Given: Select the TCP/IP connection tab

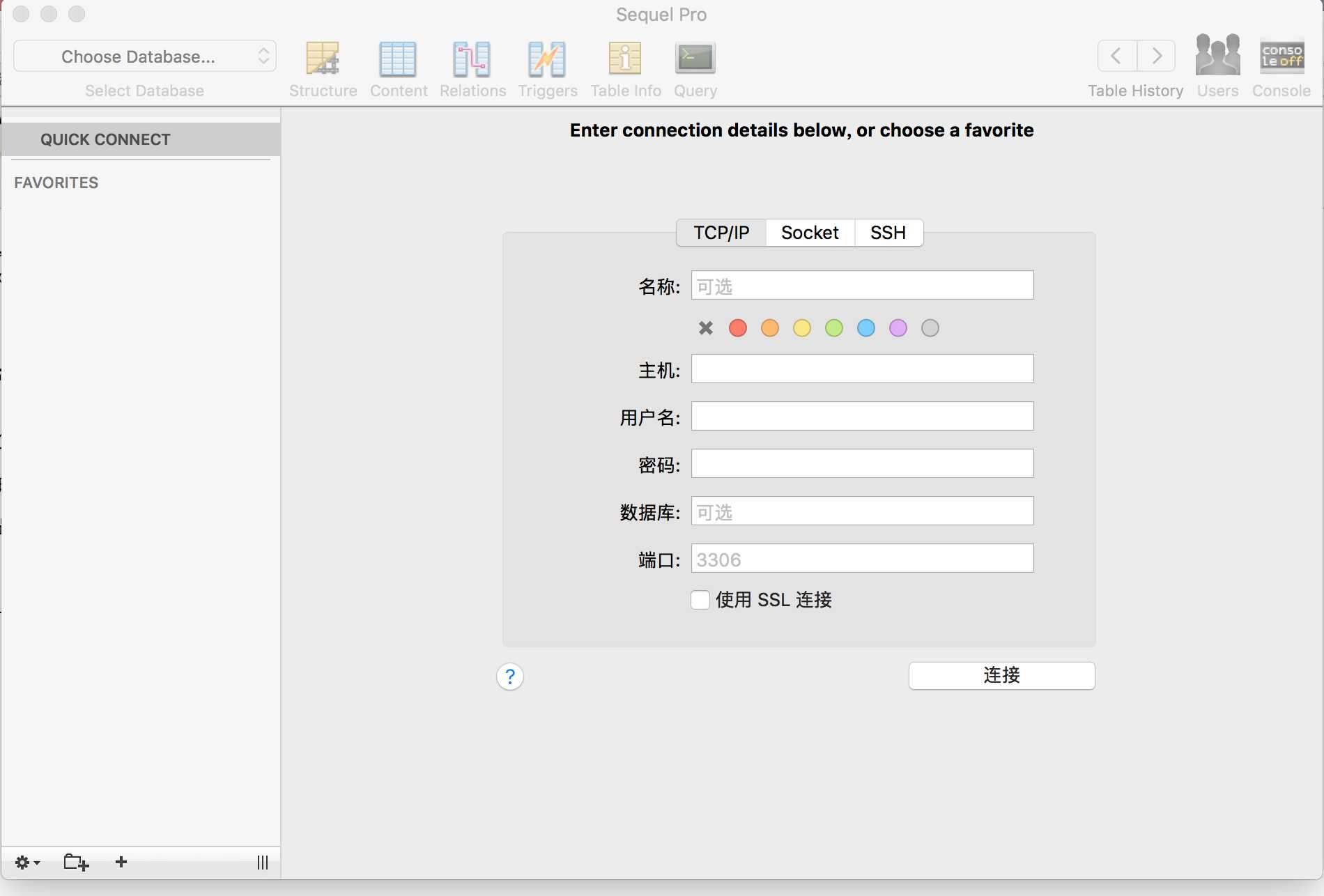Looking at the screenshot, I should click(721, 233).
